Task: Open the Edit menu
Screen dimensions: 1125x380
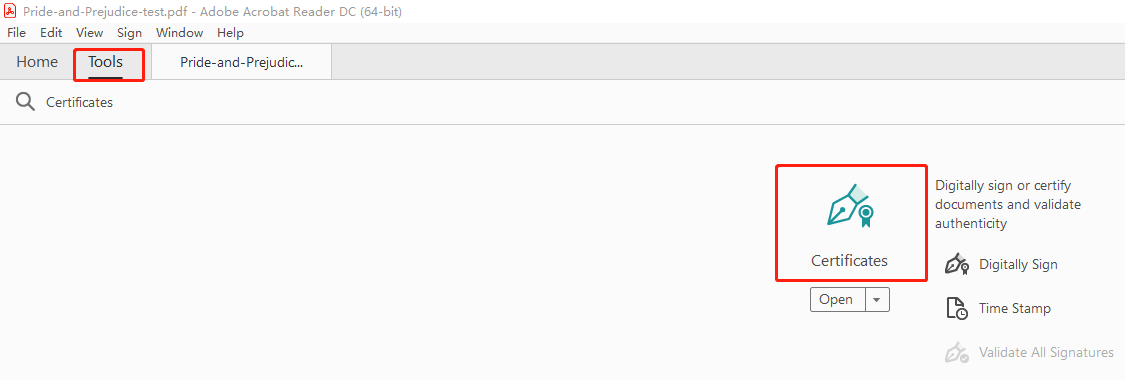Action: click(x=51, y=33)
